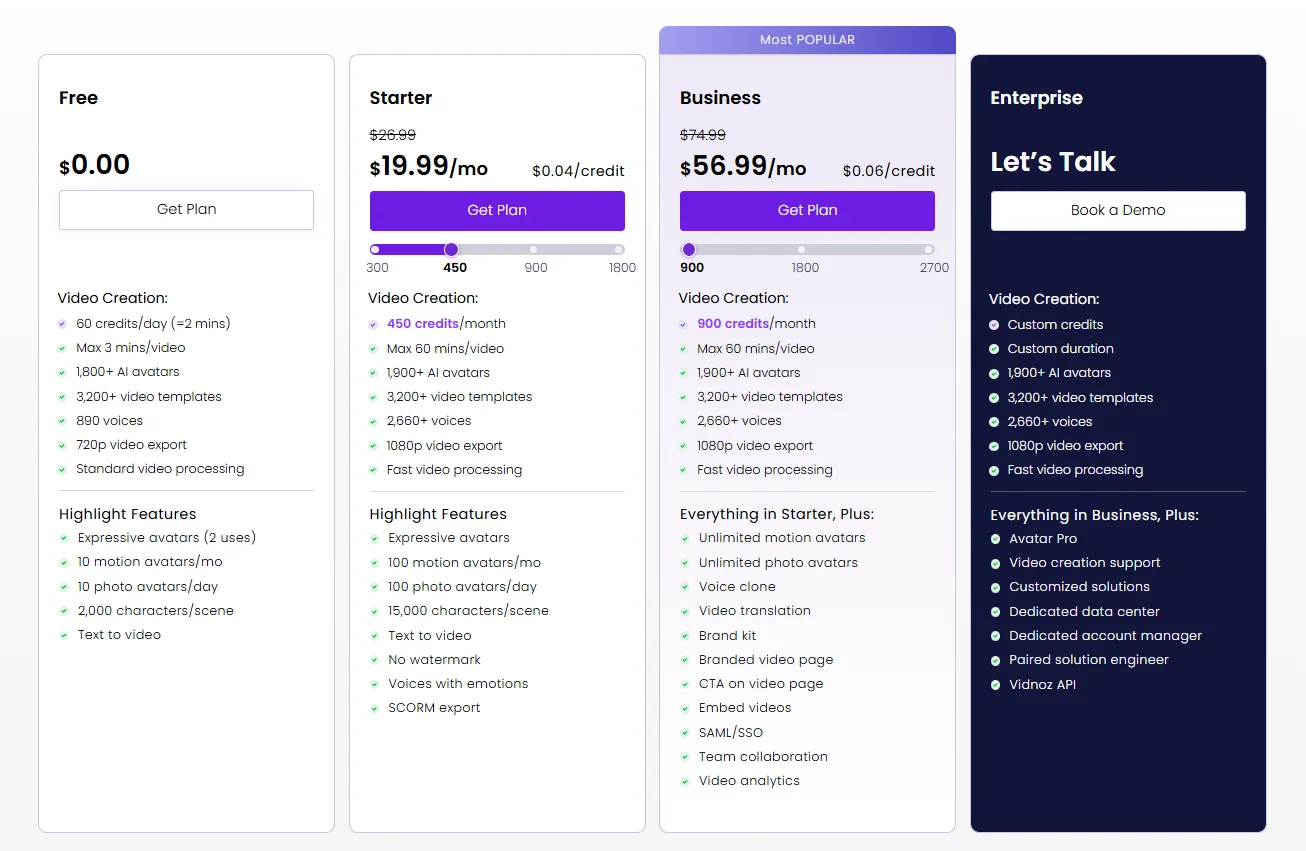
Task: Click checkmark icon beside 720p video export
Action: (x=63, y=445)
